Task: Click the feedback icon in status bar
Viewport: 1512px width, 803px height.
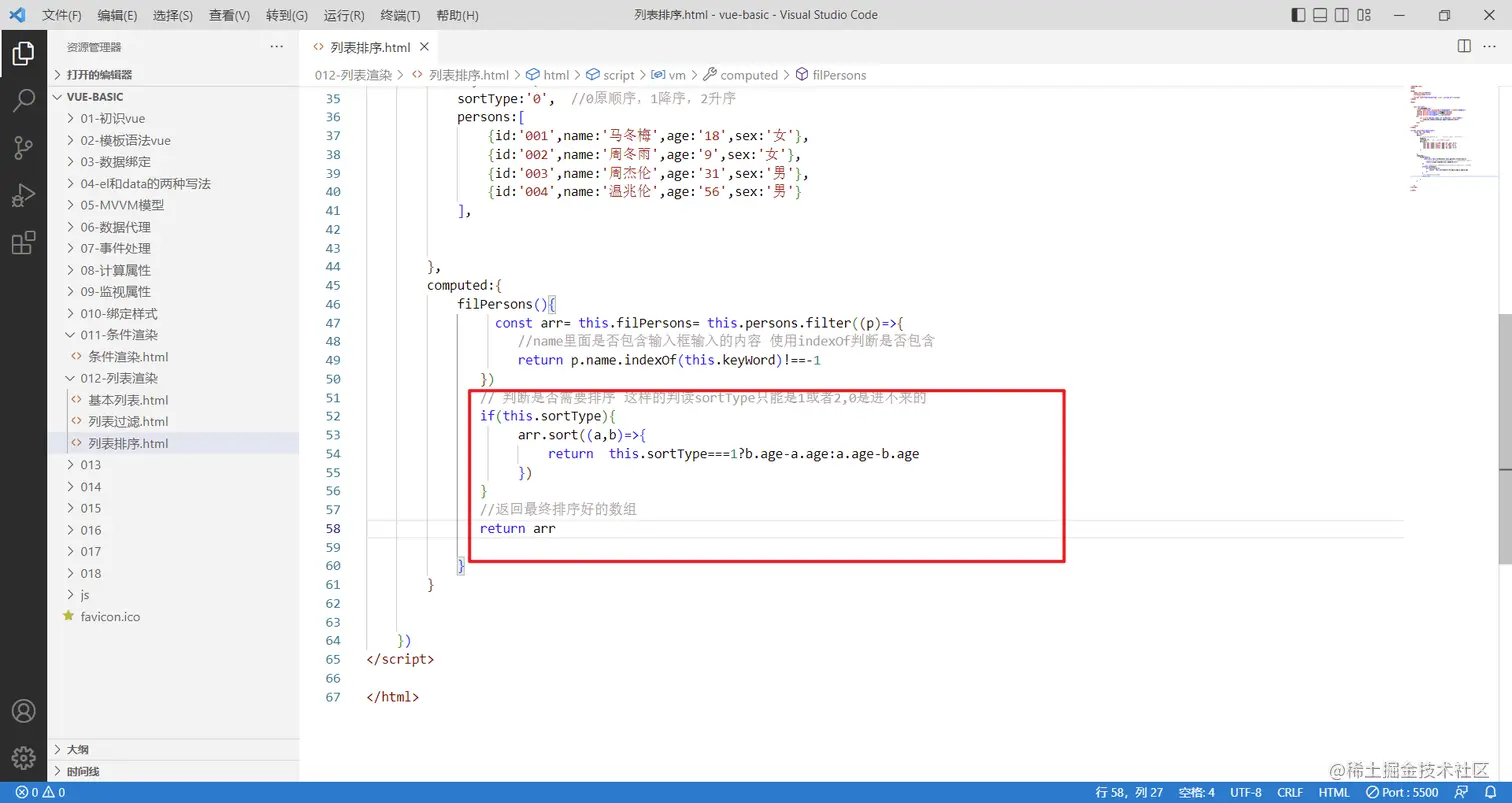Action: pyautogui.click(x=1463, y=792)
